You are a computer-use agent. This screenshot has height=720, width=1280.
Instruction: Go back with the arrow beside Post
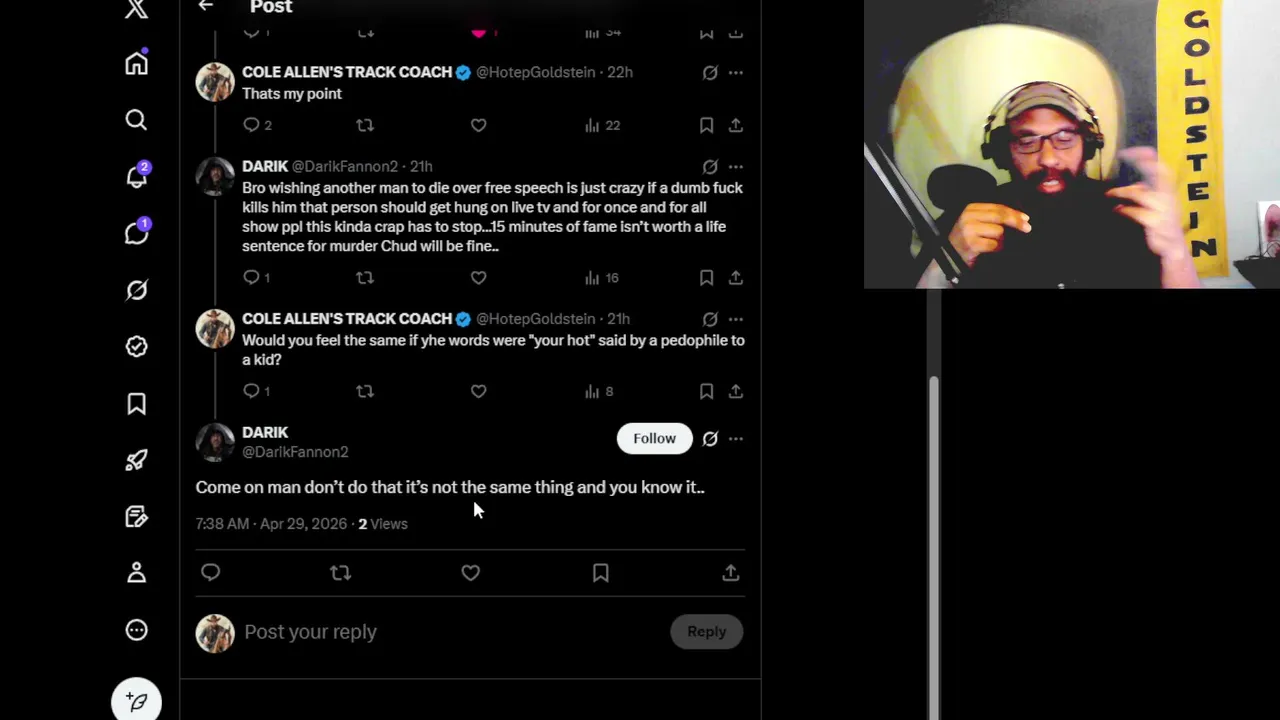coord(206,6)
